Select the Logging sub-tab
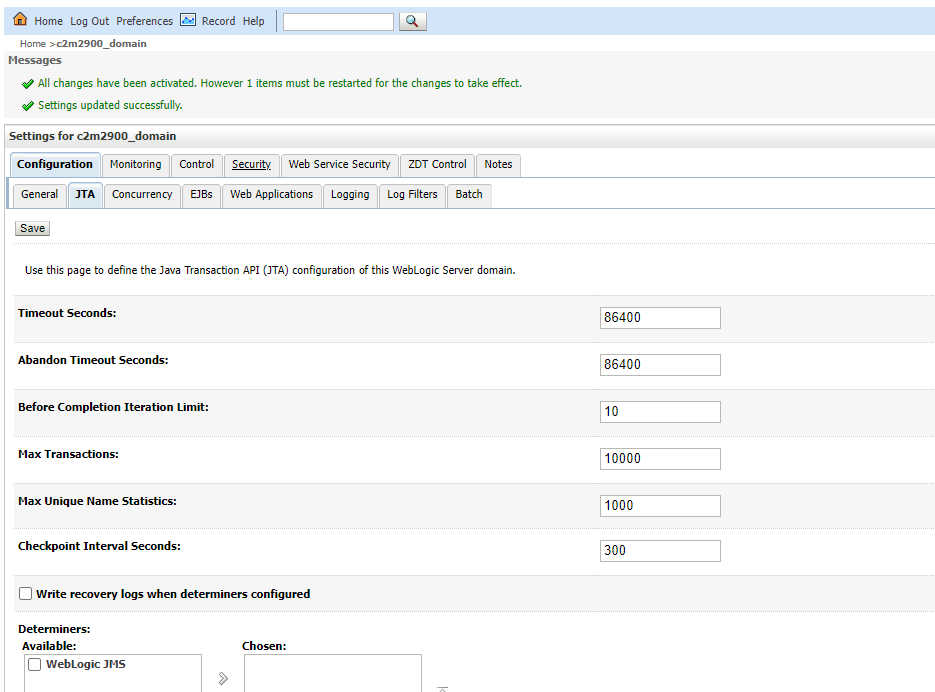Screen dimensions: 935x692 (x=350, y=194)
